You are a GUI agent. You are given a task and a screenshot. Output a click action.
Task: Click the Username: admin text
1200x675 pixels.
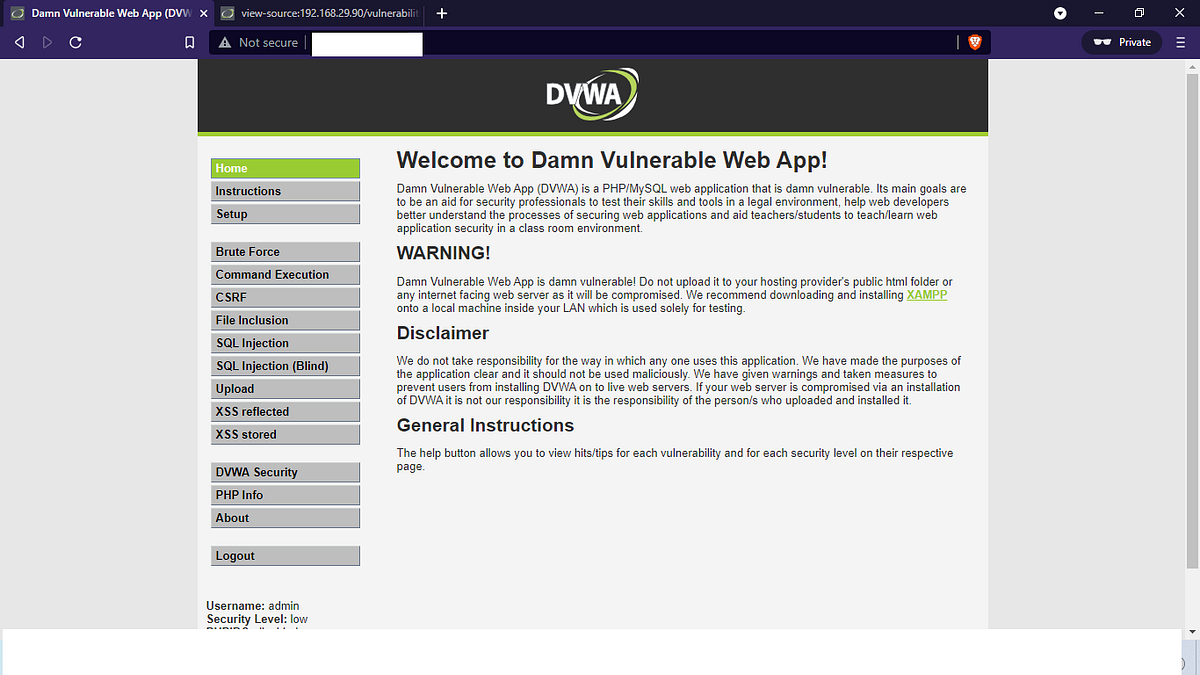point(253,606)
